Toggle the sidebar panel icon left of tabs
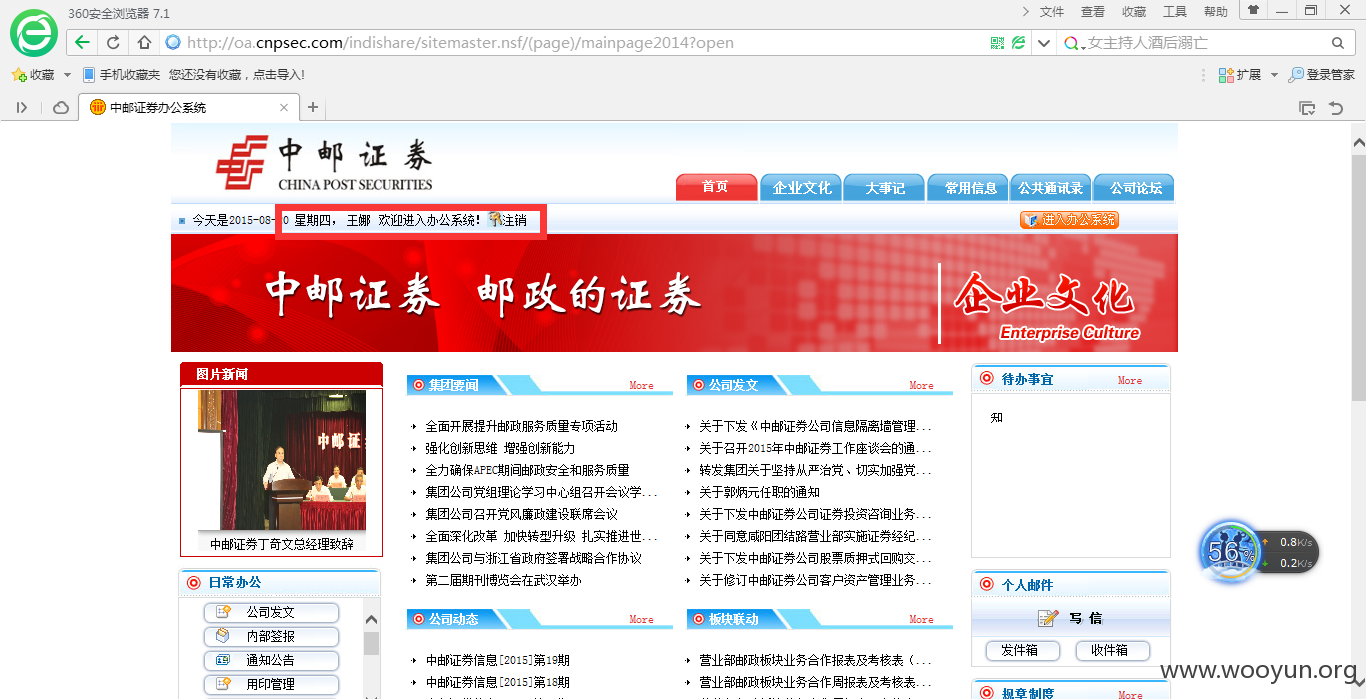The image size is (1366, 699). click(x=22, y=107)
